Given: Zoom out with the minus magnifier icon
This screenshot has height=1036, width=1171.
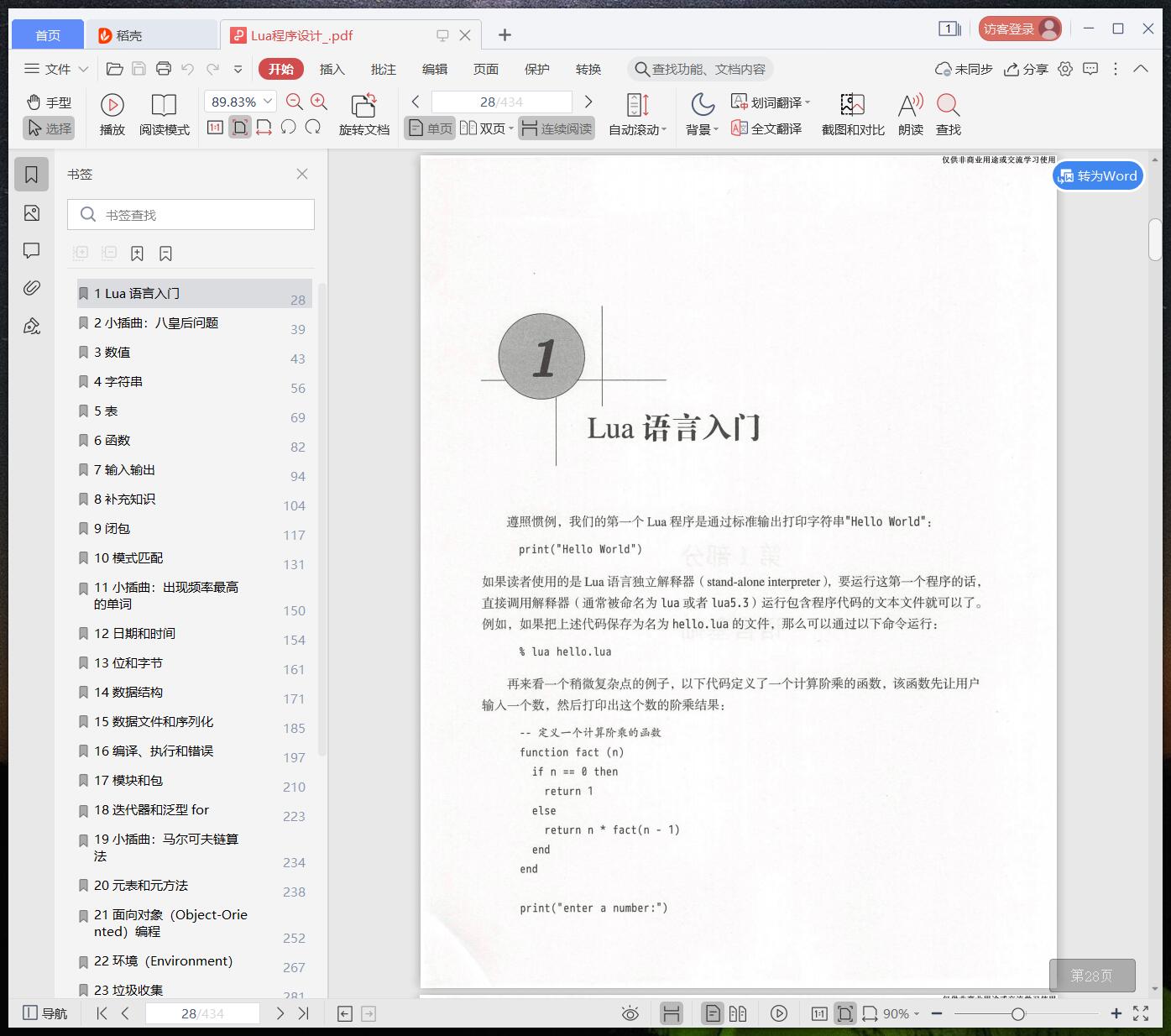Looking at the screenshot, I should [x=294, y=102].
